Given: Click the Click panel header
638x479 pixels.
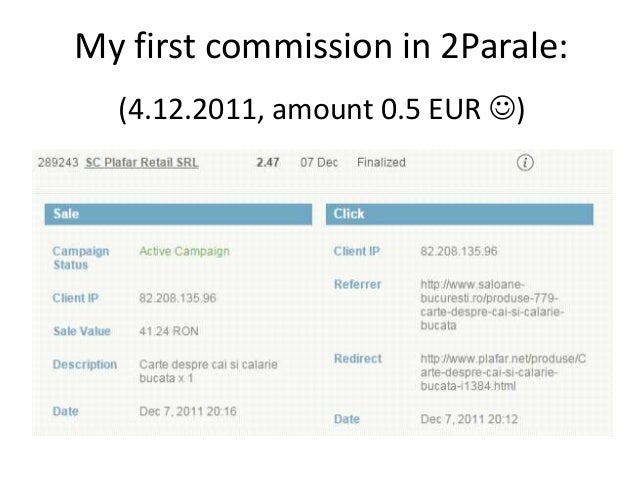Looking at the screenshot, I should 459,214.
